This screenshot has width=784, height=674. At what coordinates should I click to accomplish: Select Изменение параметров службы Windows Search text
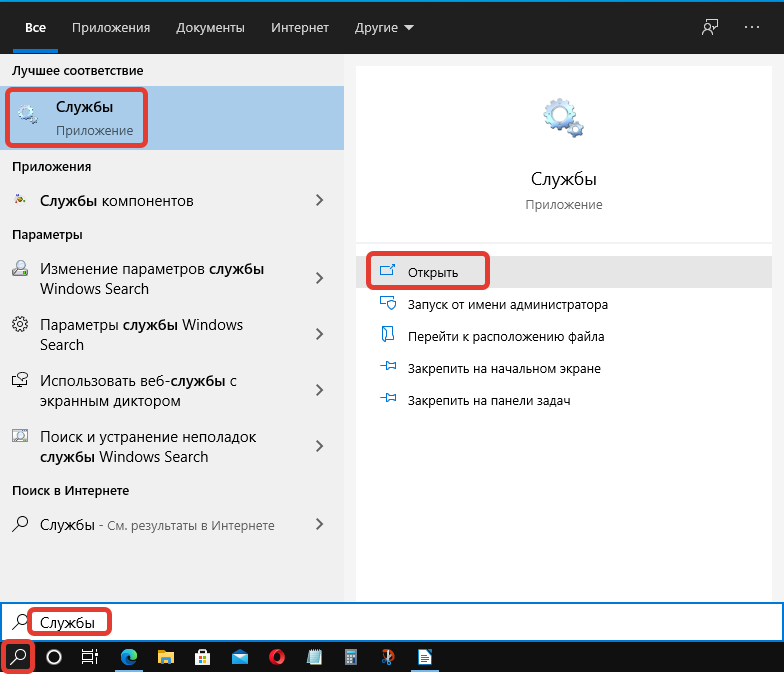(x=152, y=278)
